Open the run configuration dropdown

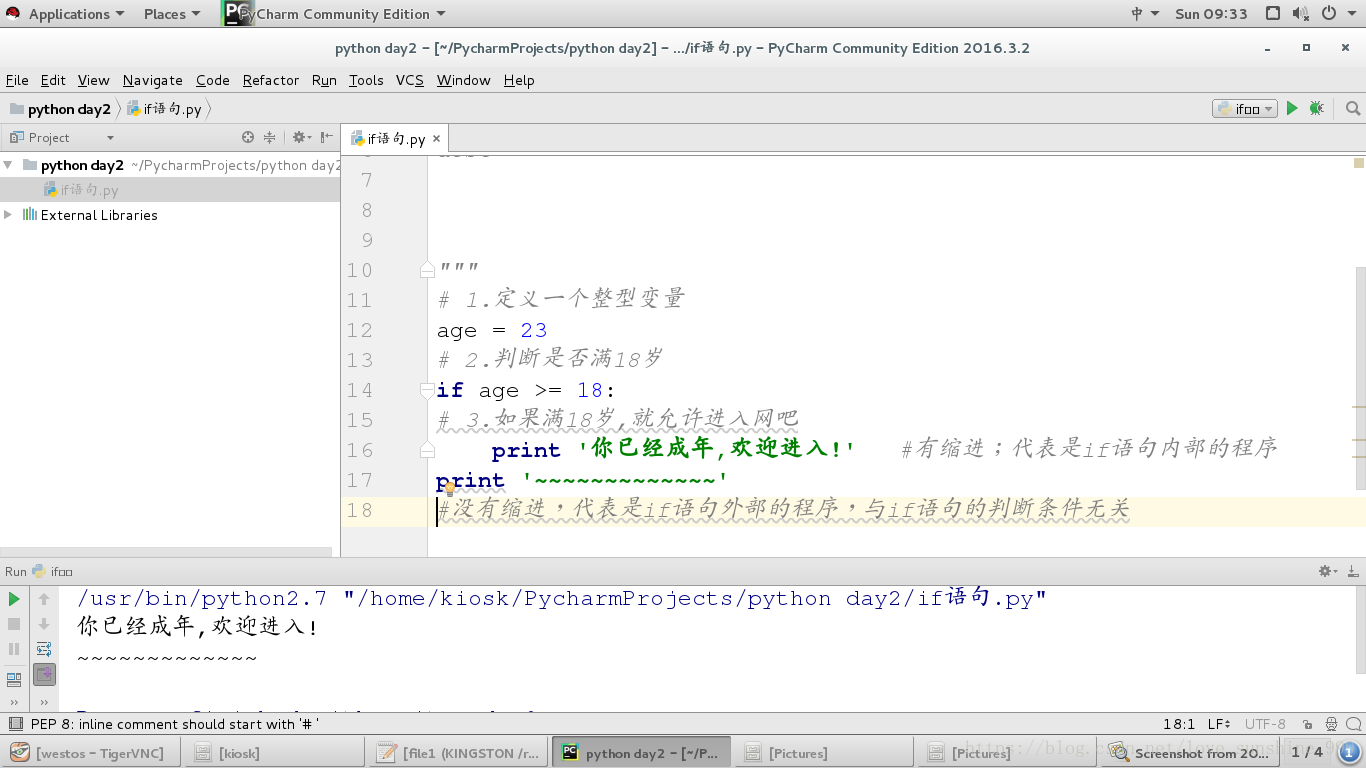click(x=1245, y=109)
